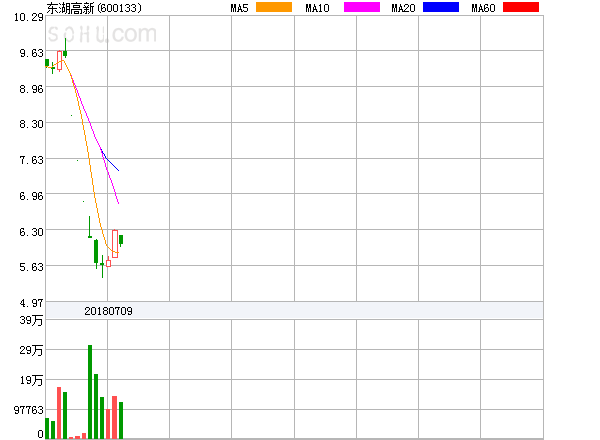Click the 10.29 price axis label
The image size is (600, 440).
tap(29, 17)
